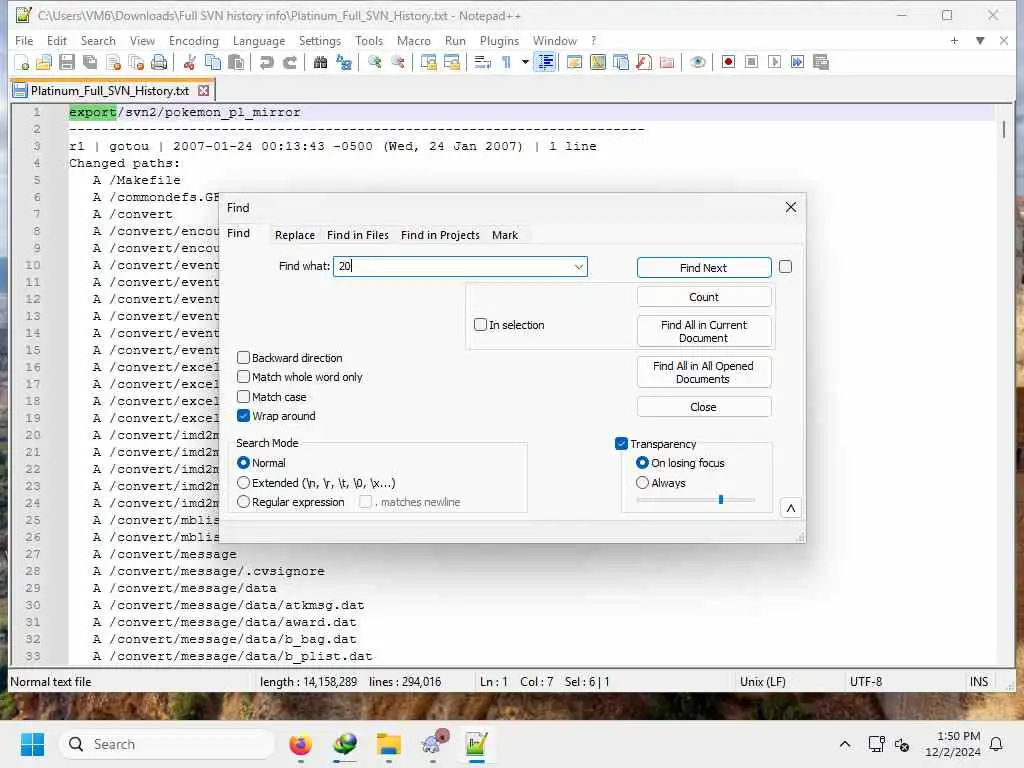This screenshot has height=768, width=1024.
Task: Open the Language menu
Action: 259,40
